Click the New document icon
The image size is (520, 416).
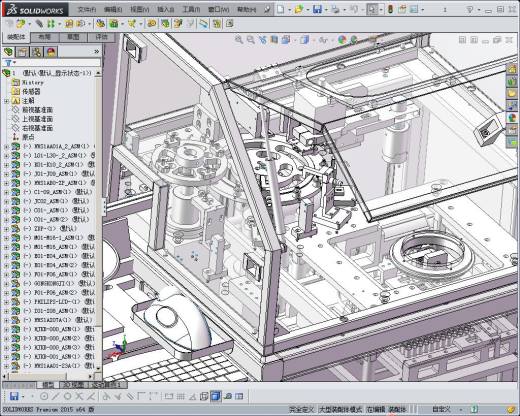(x=281, y=9)
